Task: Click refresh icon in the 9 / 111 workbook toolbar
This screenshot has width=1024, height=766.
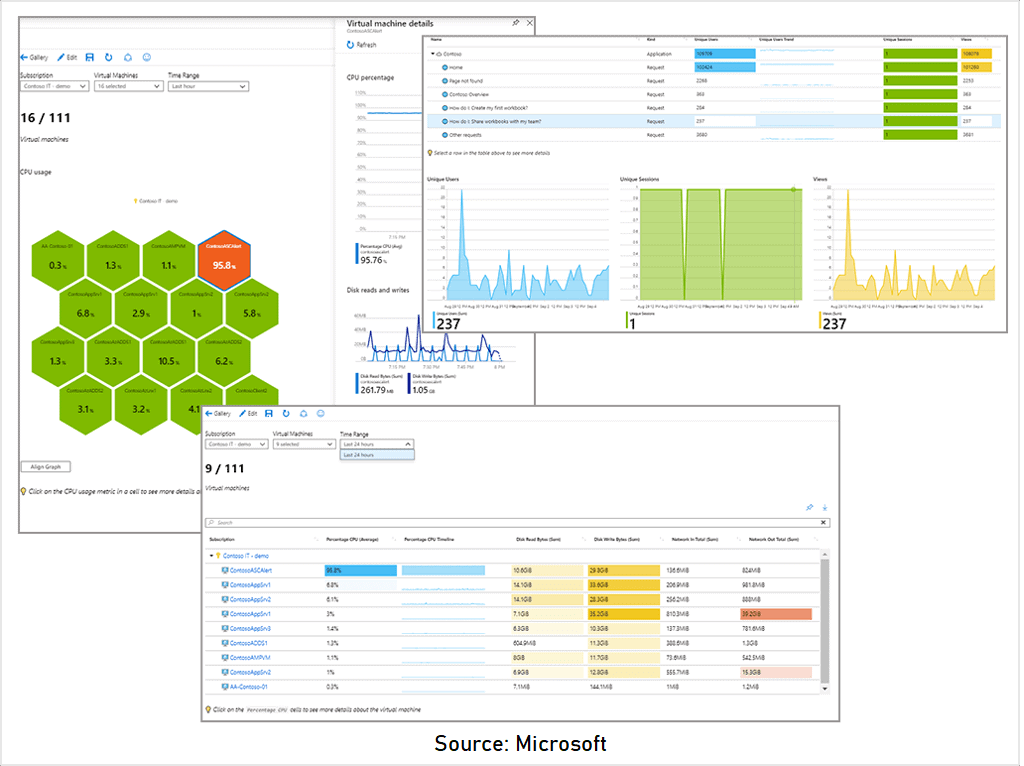Action: coord(286,413)
